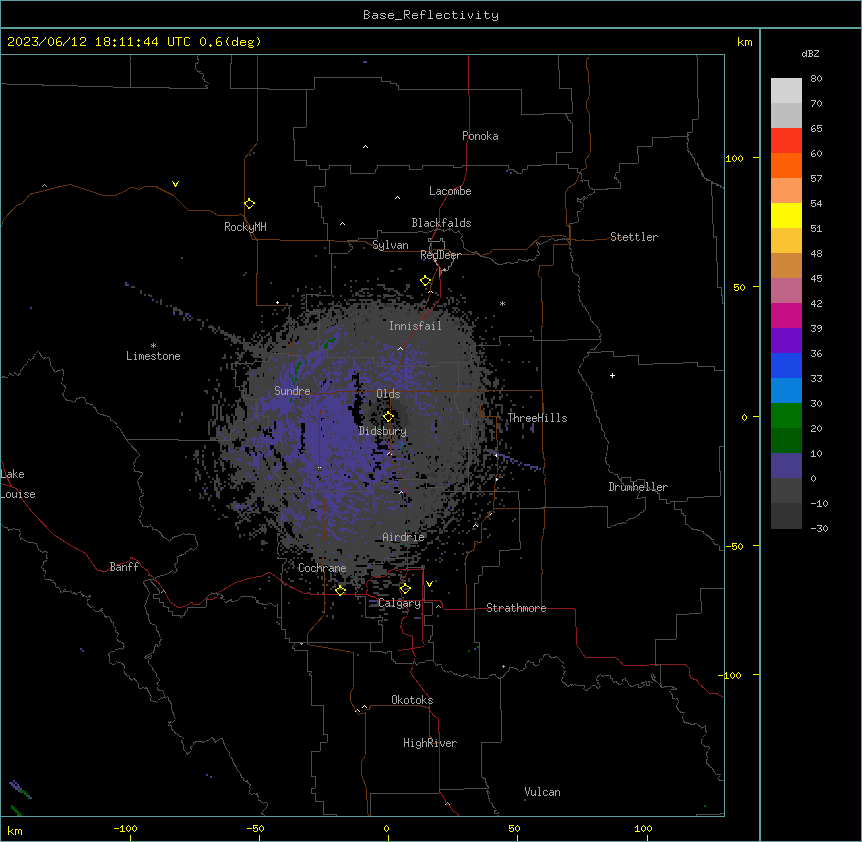Click the HighRiver city label
This screenshot has height=842, width=862.
[x=430, y=743]
